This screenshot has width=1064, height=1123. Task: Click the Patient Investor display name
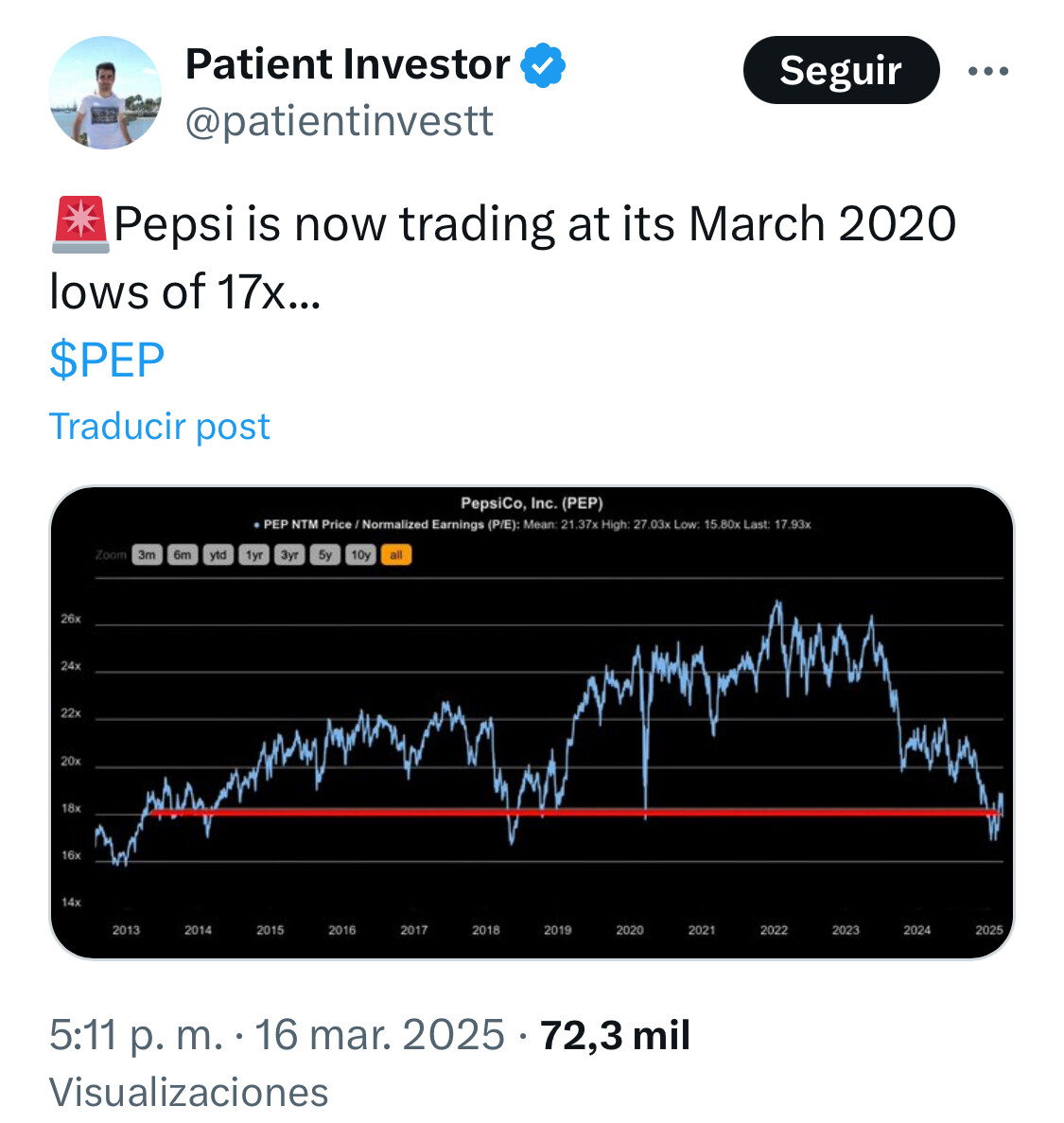coord(348,64)
